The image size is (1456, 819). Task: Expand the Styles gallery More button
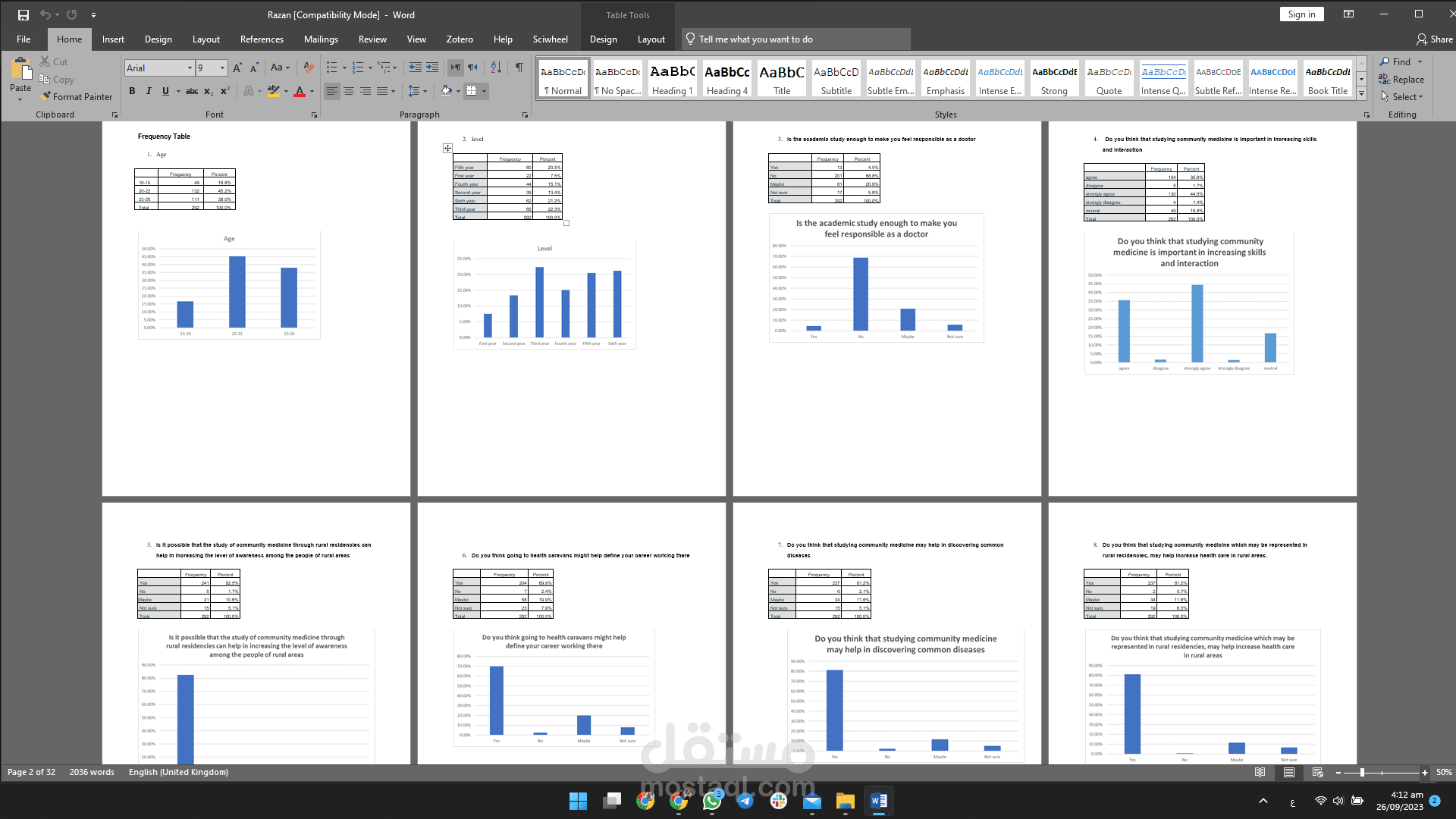pyautogui.click(x=1361, y=94)
